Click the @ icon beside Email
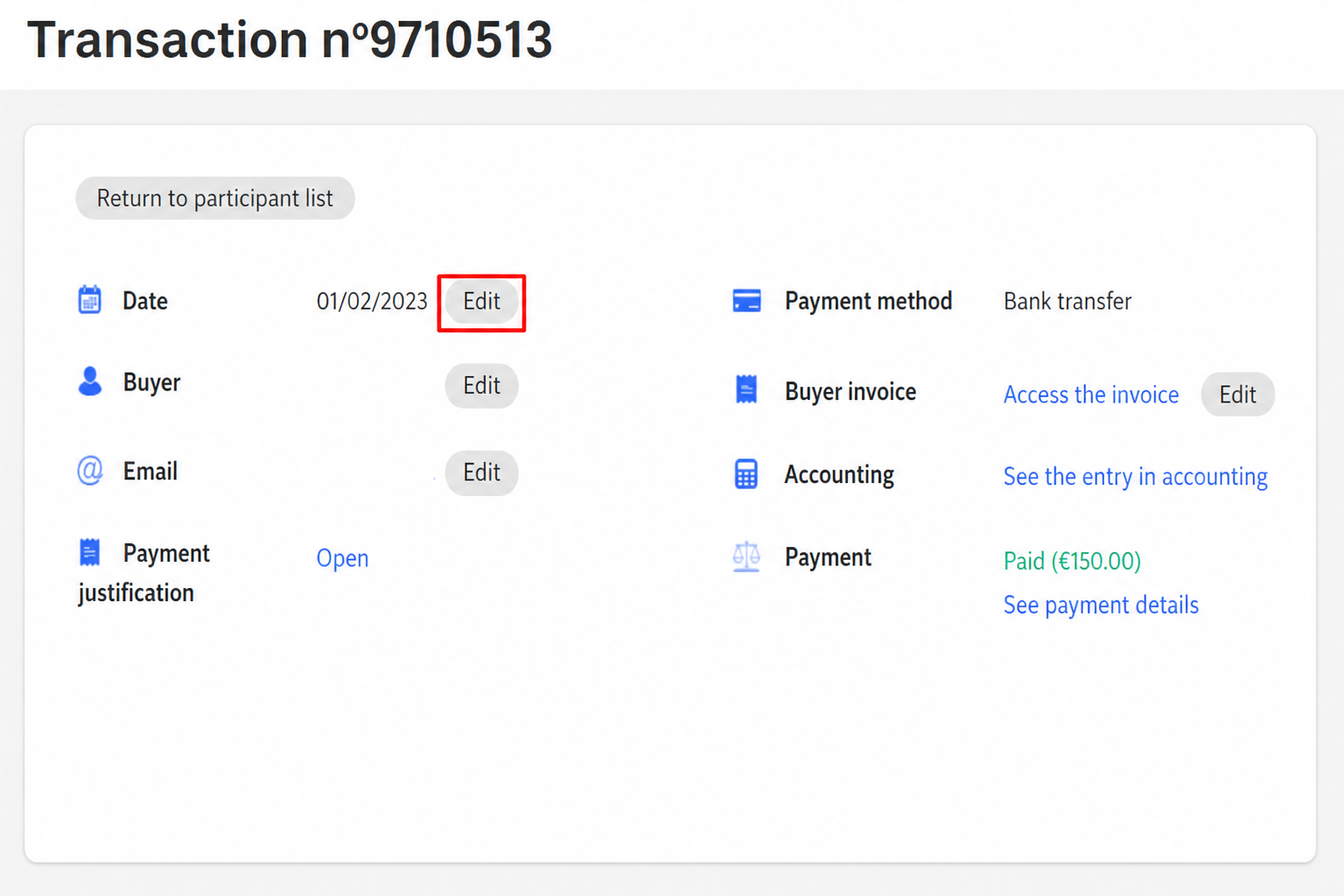The image size is (1344, 896). pos(89,471)
